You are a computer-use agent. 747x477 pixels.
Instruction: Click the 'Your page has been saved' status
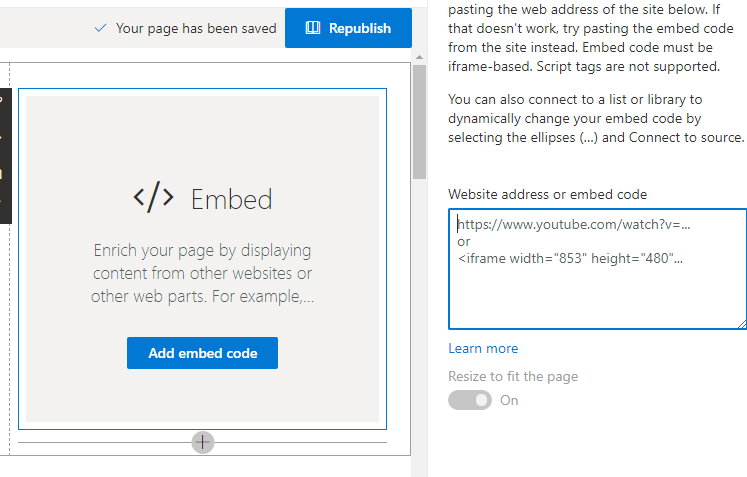coord(196,29)
